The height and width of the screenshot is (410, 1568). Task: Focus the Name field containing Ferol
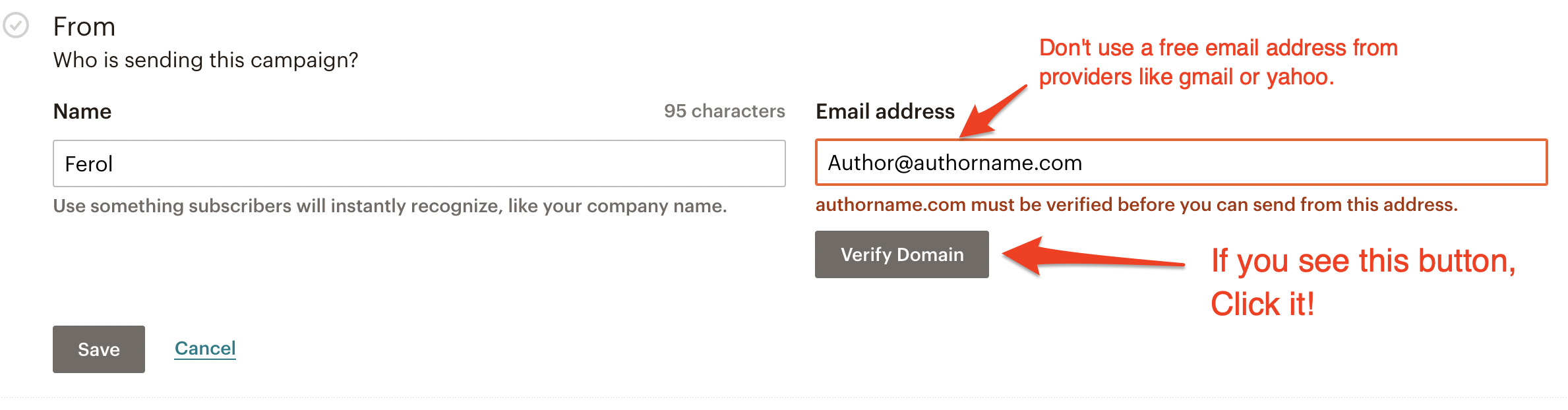pos(419,163)
